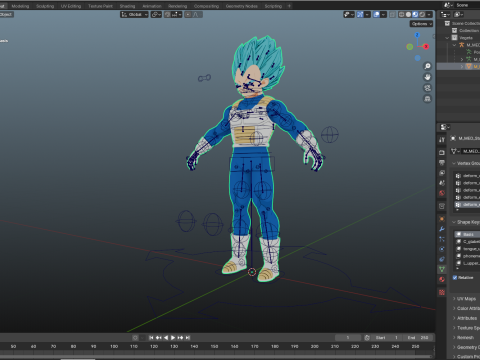Click the Z axis on navigation gizmo
The height and width of the screenshot is (360, 480).
click(417, 35)
